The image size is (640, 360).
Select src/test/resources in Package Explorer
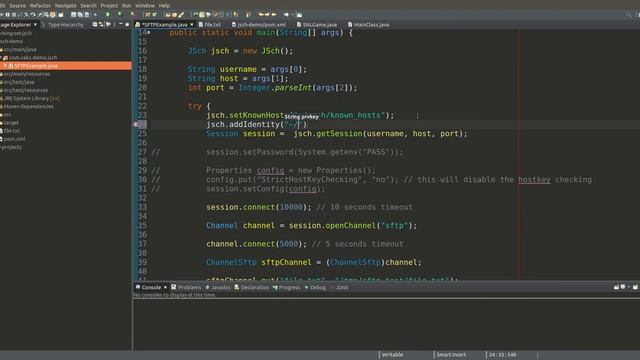[26, 90]
